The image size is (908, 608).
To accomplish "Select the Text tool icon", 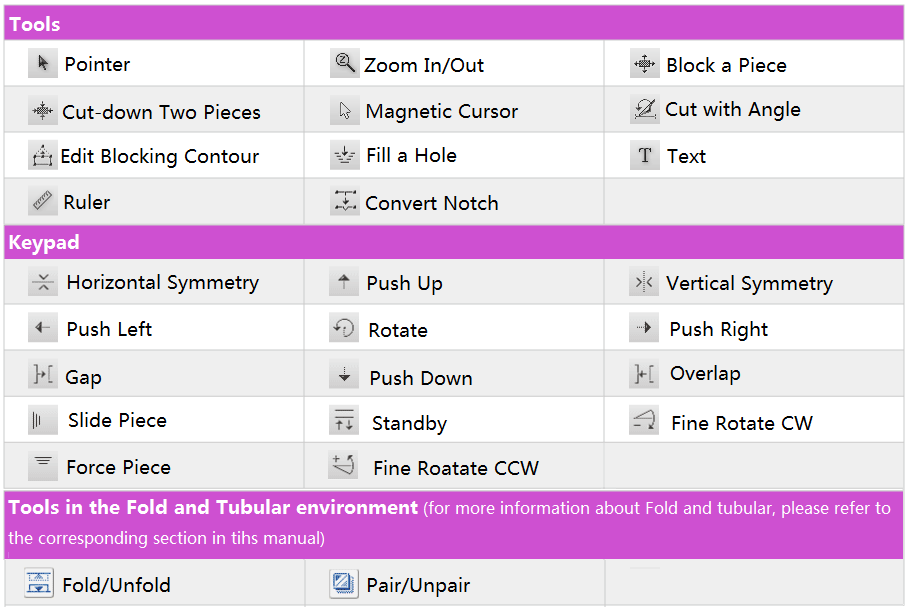I will (x=645, y=156).
